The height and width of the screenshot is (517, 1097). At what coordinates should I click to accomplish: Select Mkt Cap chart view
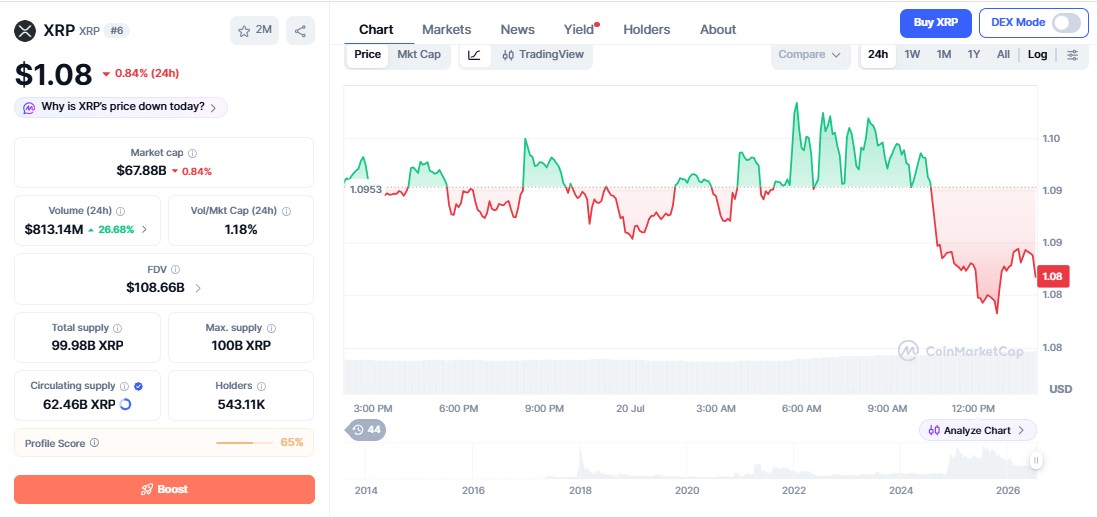coord(419,55)
